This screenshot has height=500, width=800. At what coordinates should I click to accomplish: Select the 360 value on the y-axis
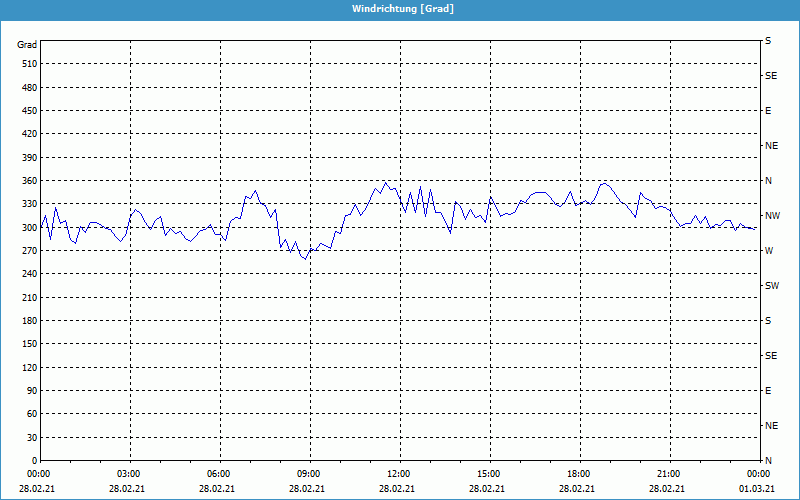27,181
